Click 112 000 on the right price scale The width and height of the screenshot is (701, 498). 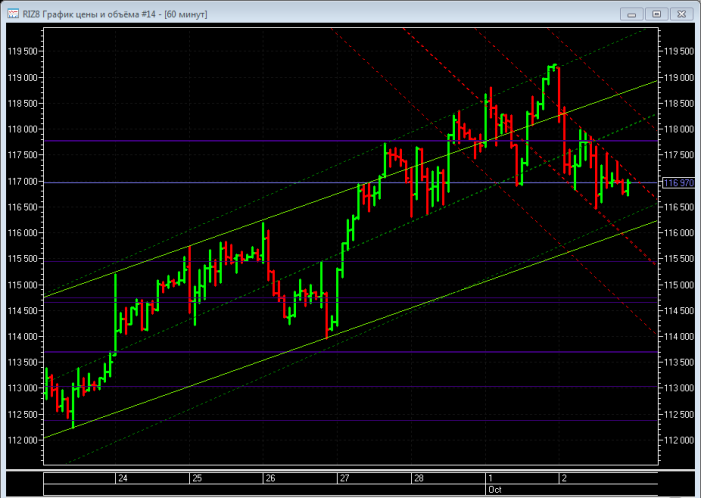(679, 440)
